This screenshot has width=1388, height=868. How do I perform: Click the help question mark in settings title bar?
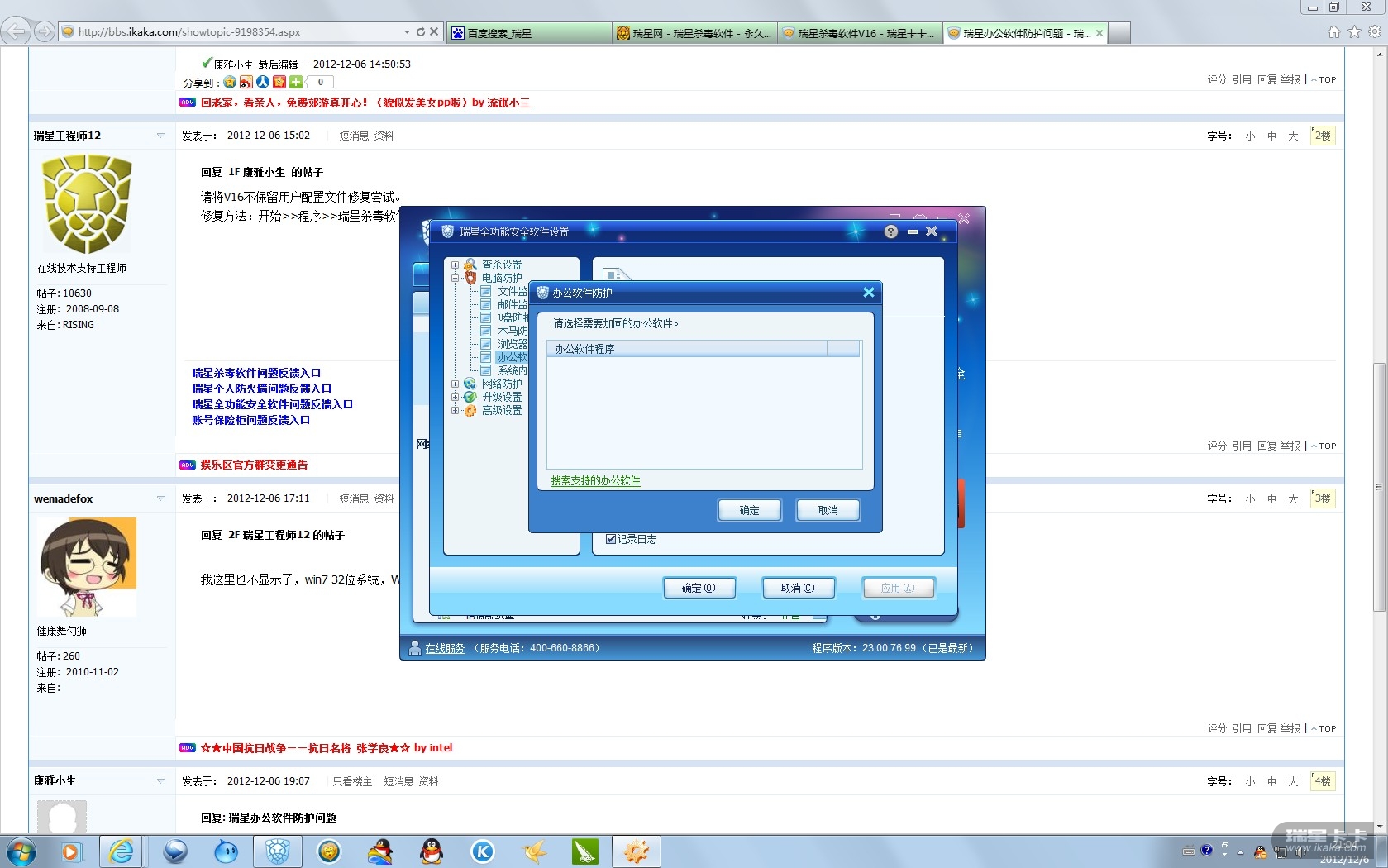(890, 231)
